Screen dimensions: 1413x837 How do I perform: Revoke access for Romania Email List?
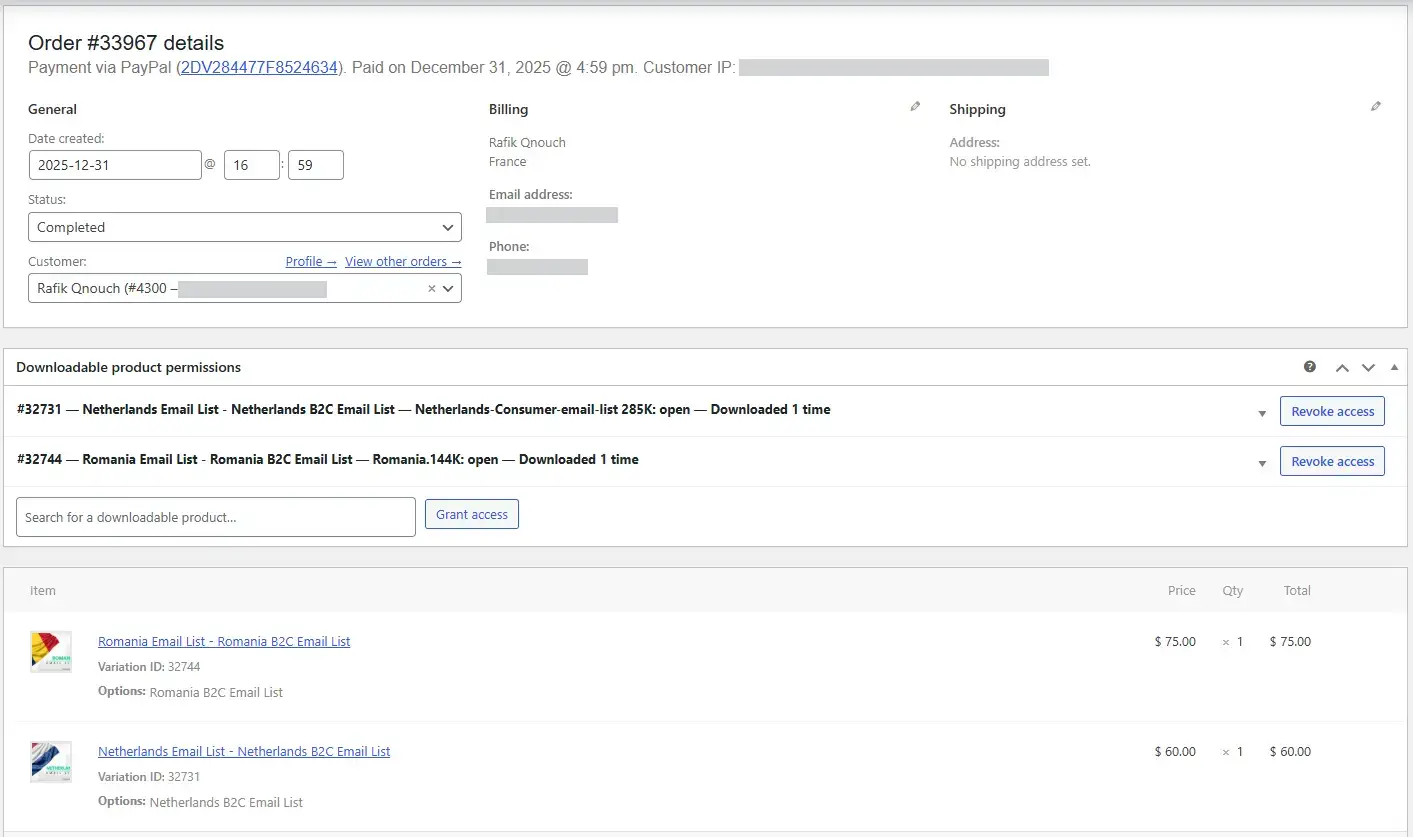coord(1332,461)
